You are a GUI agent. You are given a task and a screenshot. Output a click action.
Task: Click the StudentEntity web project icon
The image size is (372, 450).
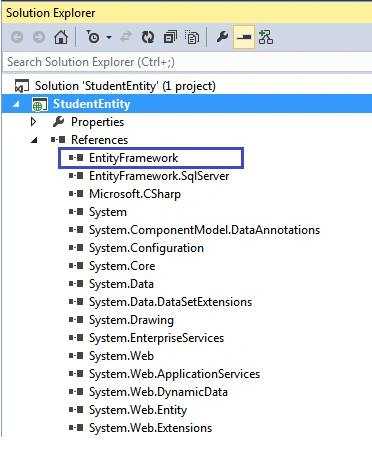pos(39,104)
